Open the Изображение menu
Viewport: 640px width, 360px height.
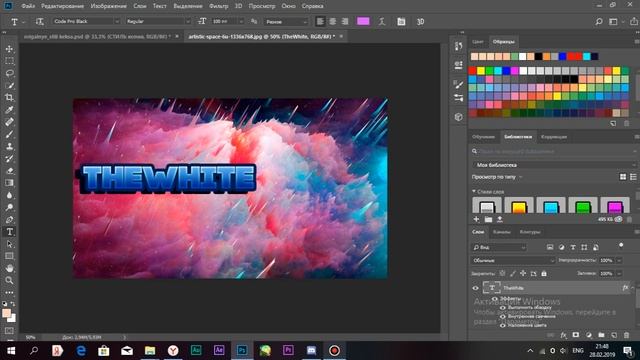[108, 6]
